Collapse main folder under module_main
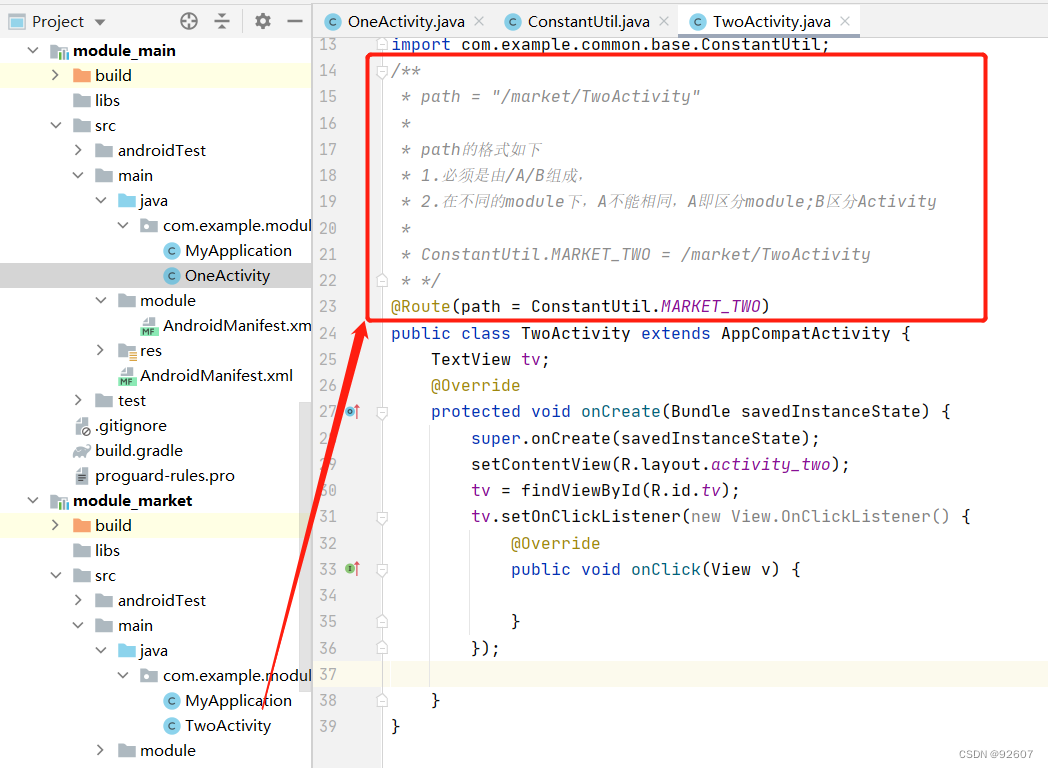The image size is (1048, 768). [78, 175]
